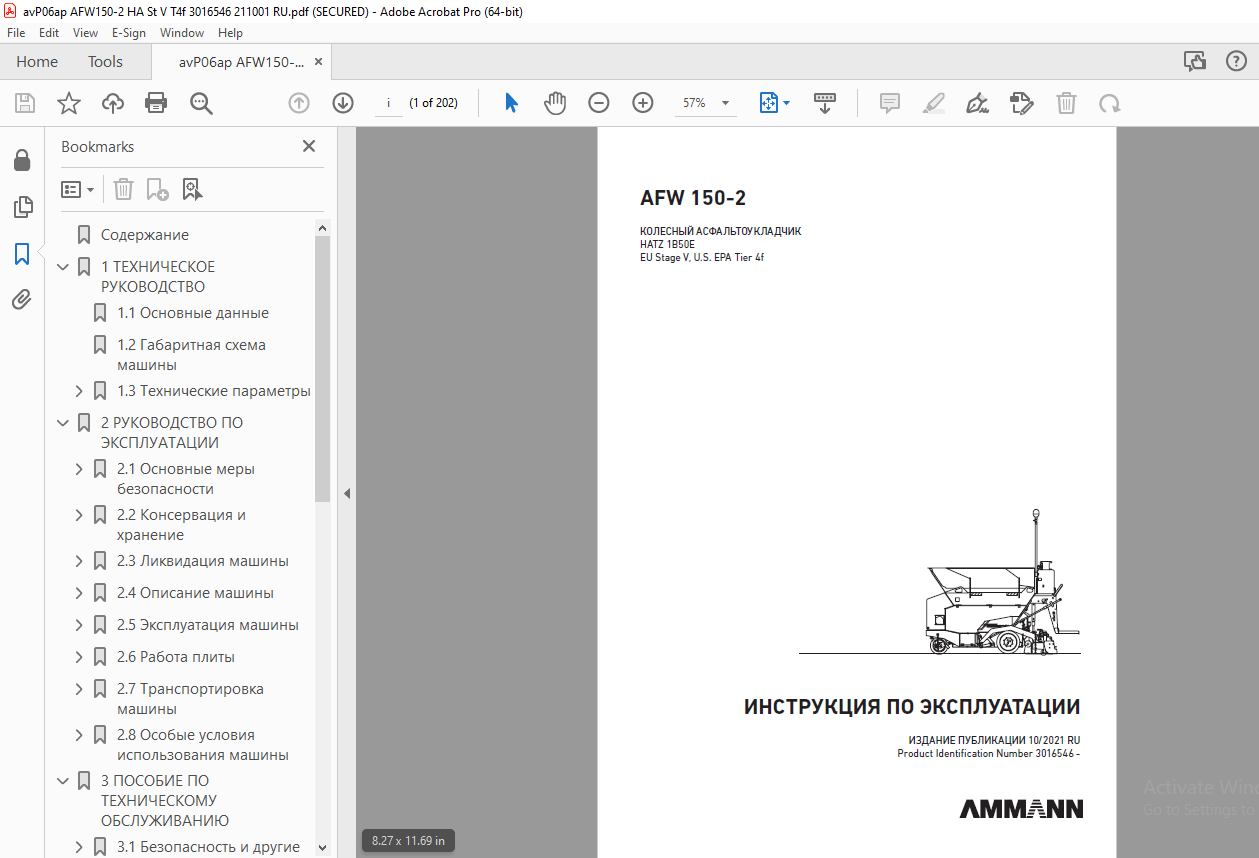The width and height of the screenshot is (1259, 858).
Task: Open the Help question mark icon
Action: pyautogui.click(x=1236, y=62)
